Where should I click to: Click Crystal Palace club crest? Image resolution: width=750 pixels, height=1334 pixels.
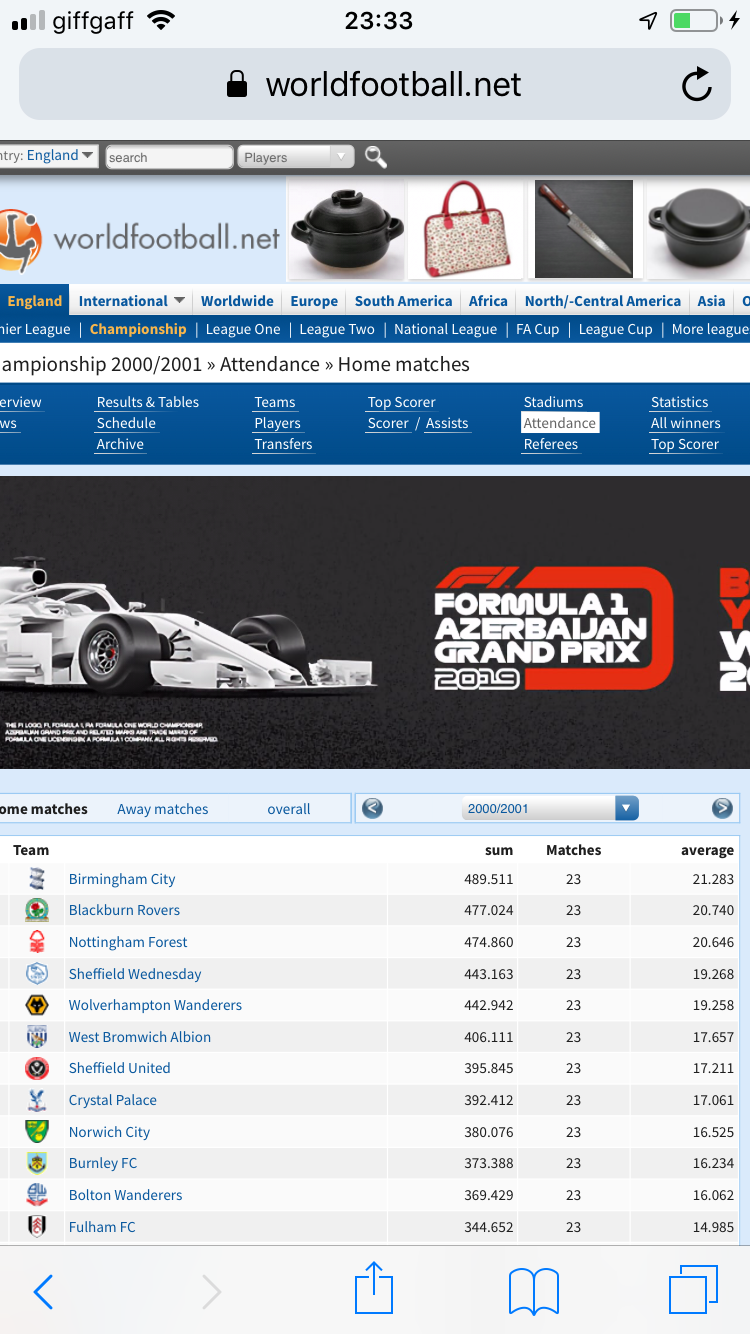(x=37, y=1100)
